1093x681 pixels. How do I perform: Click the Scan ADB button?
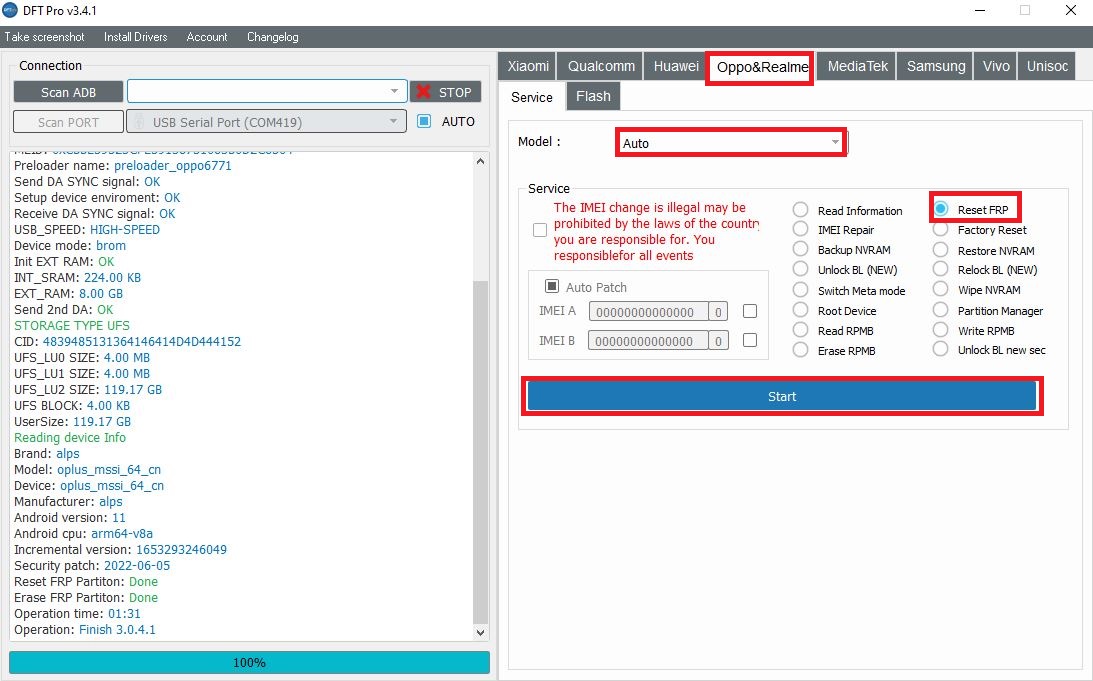(x=68, y=92)
